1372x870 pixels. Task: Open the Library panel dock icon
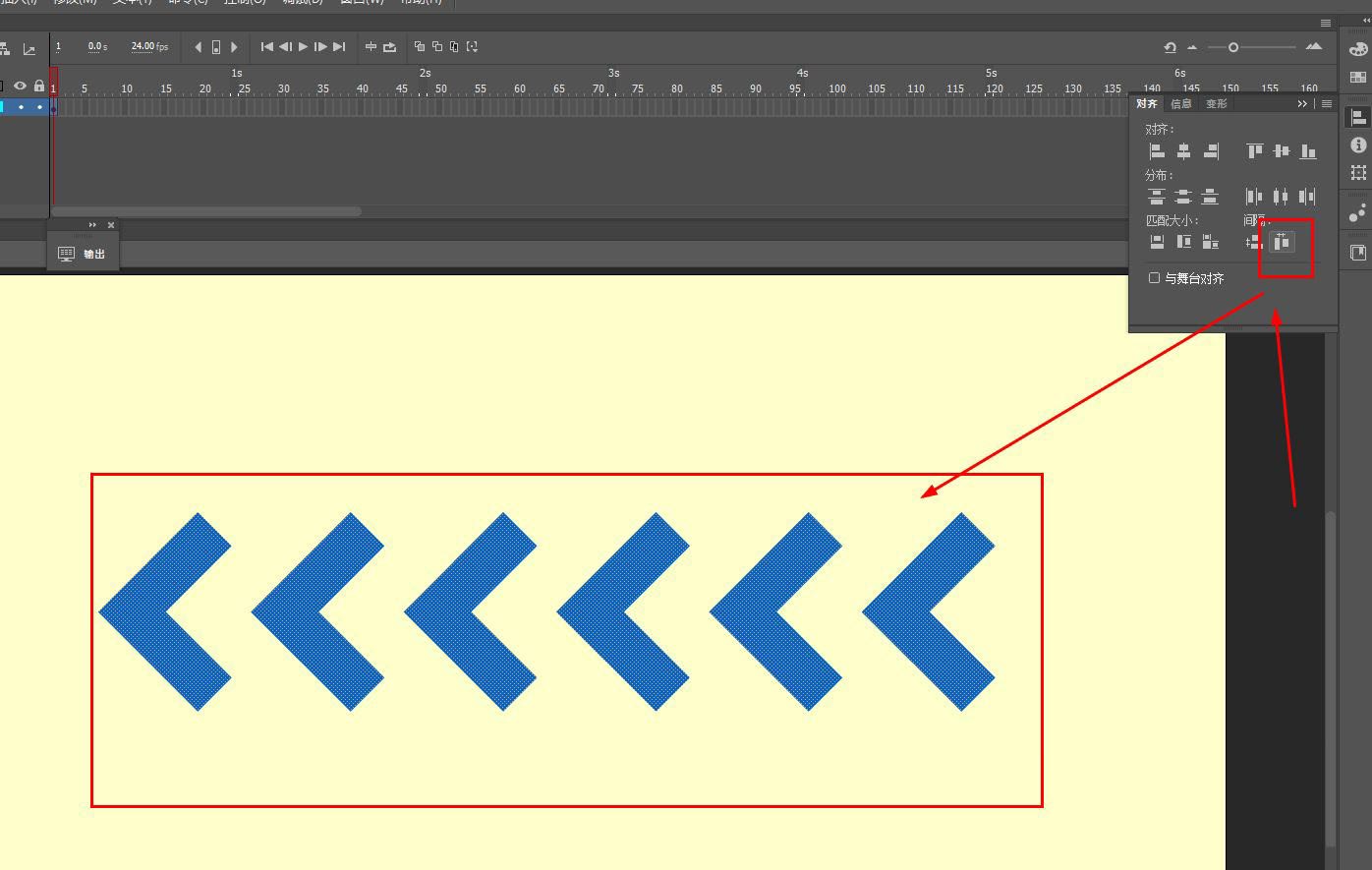pyautogui.click(x=1358, y=253)
